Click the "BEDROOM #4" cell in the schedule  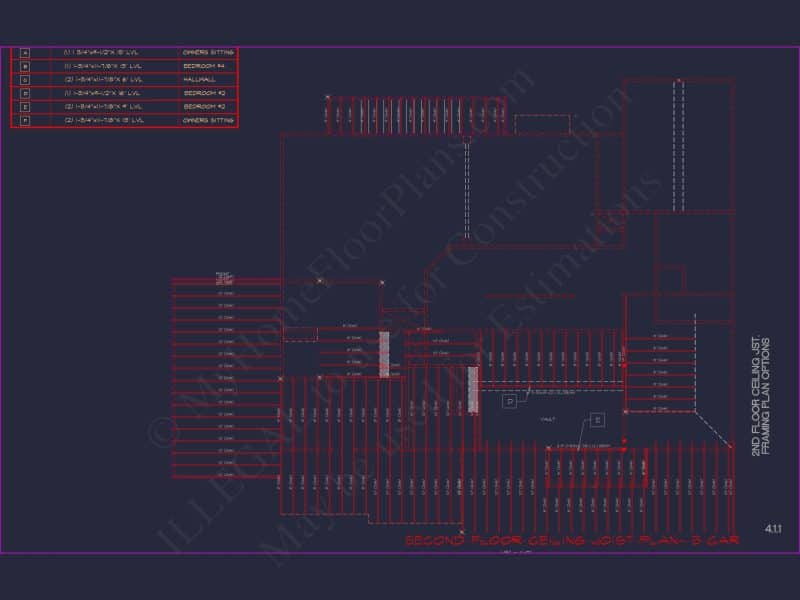click(204, 66)
